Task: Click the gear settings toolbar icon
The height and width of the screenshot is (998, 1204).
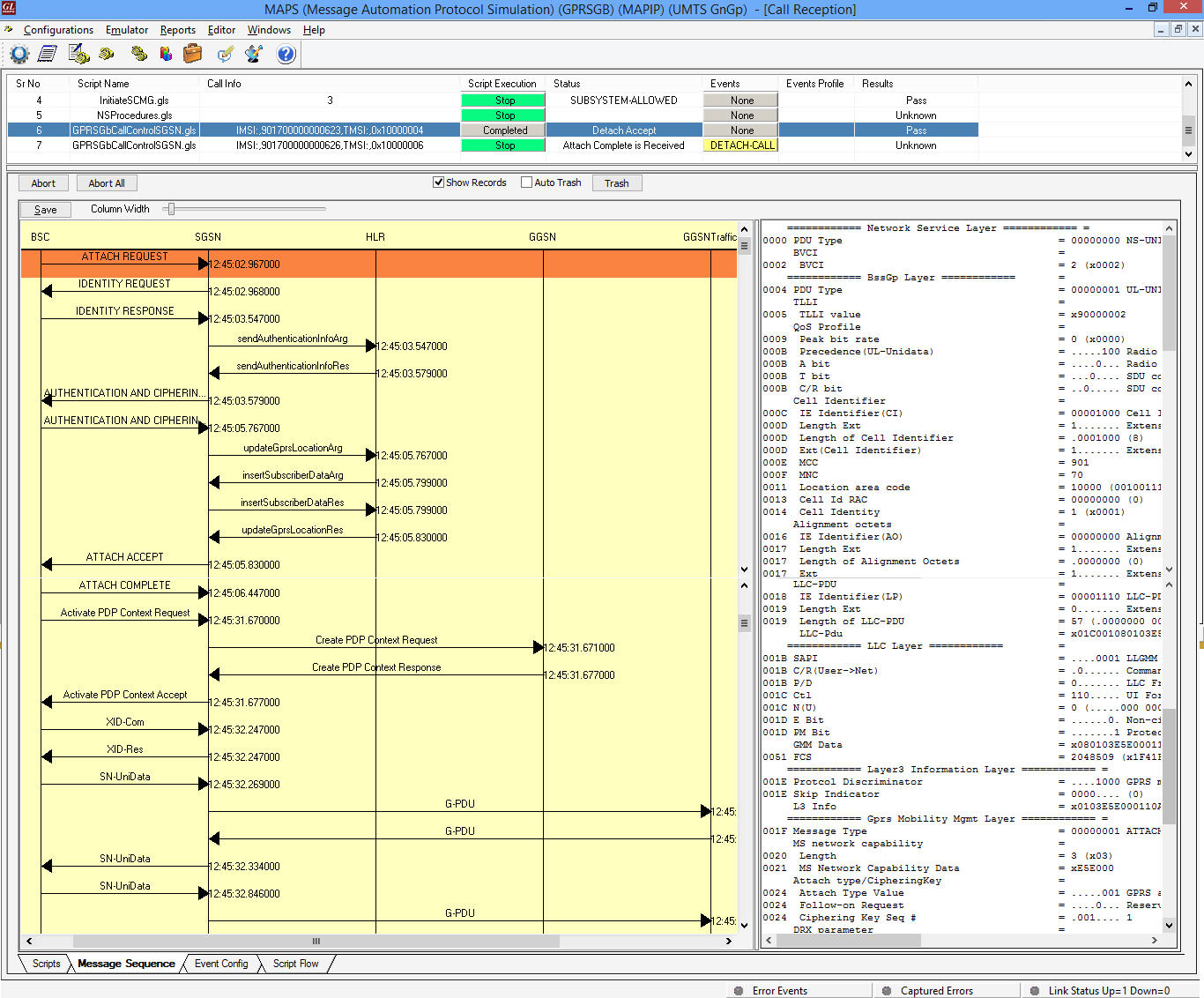Action: point(19,55)
